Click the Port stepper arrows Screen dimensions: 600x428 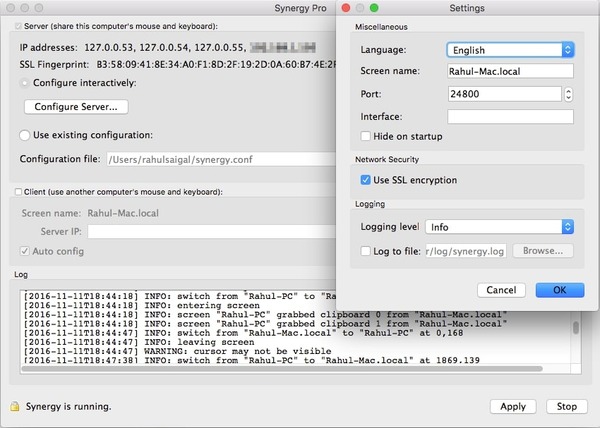click(568, 94)
